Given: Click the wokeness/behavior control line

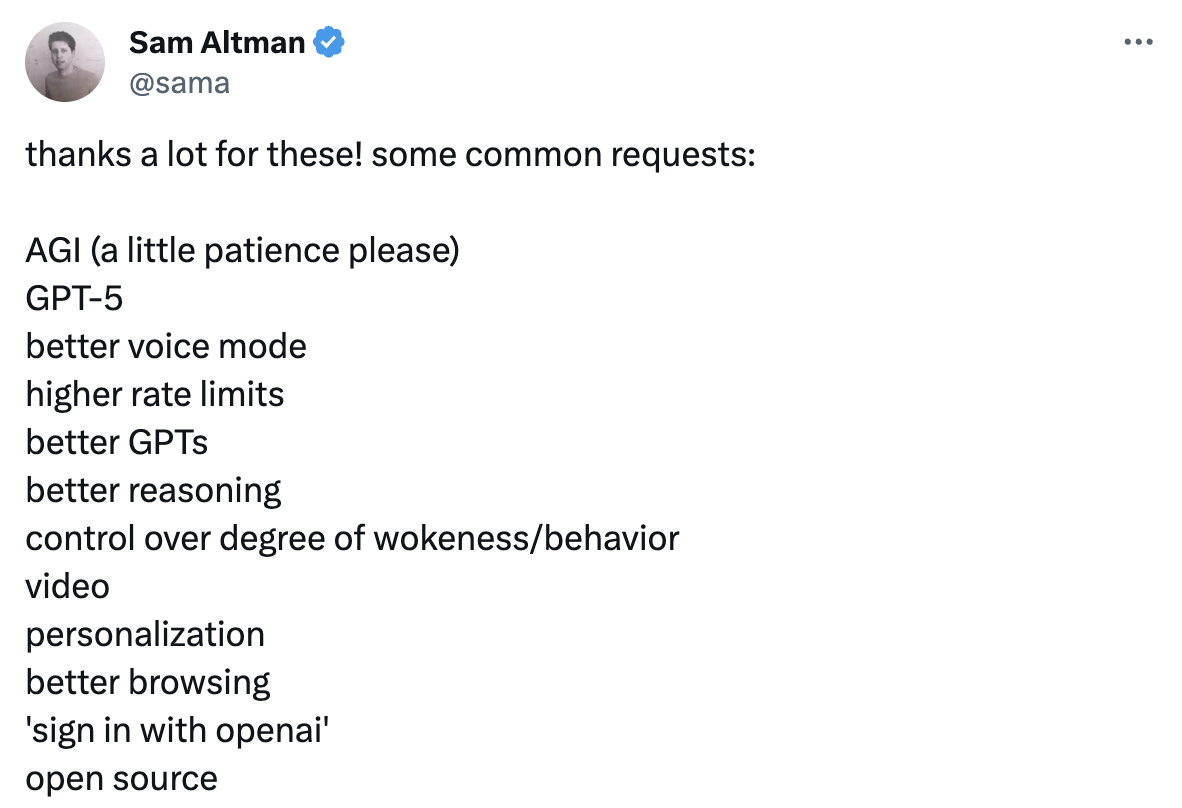Looking at the screenshot, I should pos(353,538).
